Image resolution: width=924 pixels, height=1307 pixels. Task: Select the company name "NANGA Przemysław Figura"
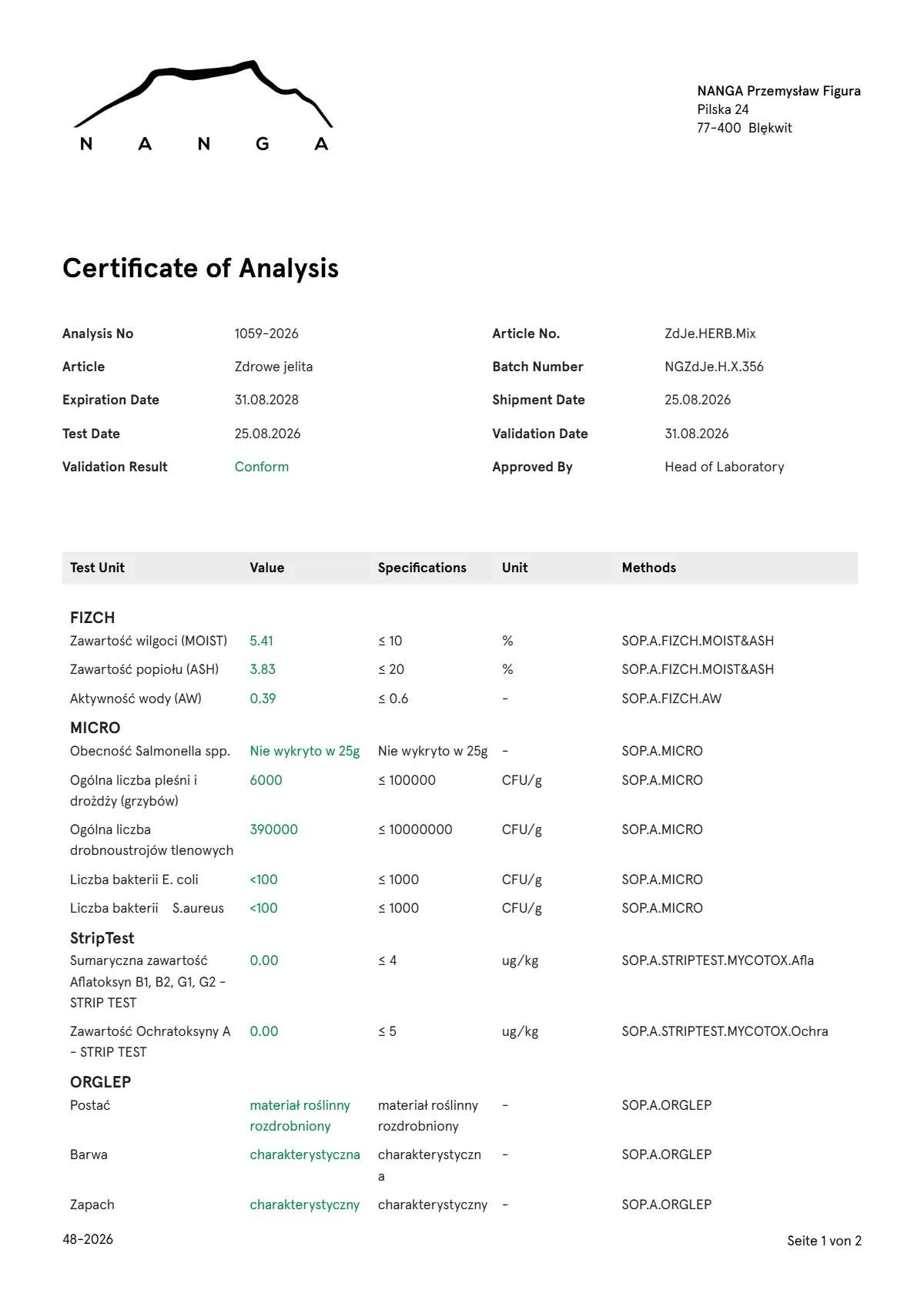(778, 91)
